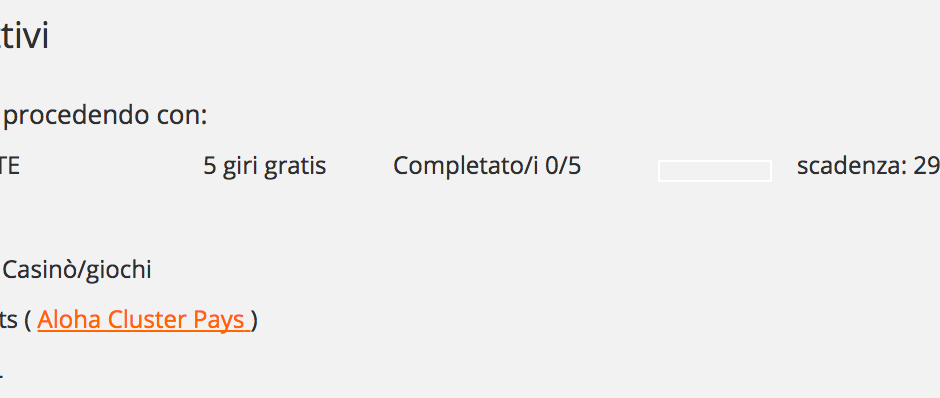Select the 'Completato/i 0/5' status text

point(487,166)
